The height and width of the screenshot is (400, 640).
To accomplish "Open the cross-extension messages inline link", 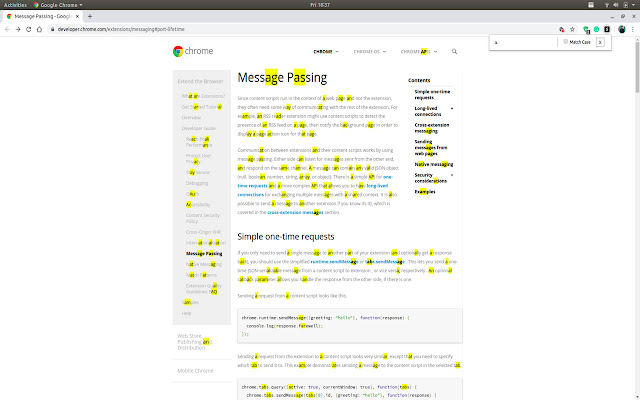I will [x=295, y=212].
